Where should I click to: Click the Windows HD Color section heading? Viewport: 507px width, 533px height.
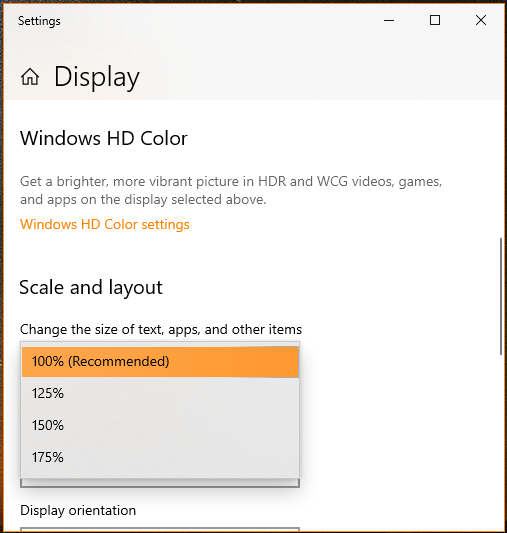point(104,138)
